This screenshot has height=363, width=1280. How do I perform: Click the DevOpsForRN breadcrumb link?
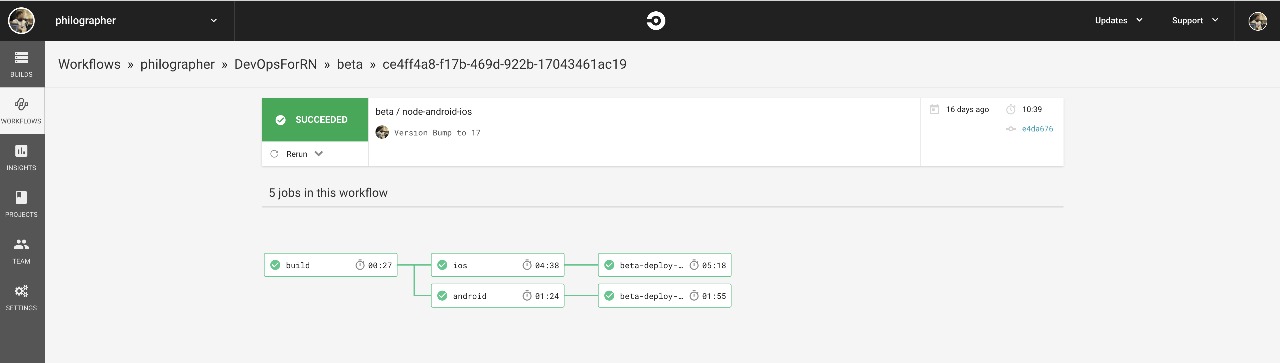click(275, 64)
